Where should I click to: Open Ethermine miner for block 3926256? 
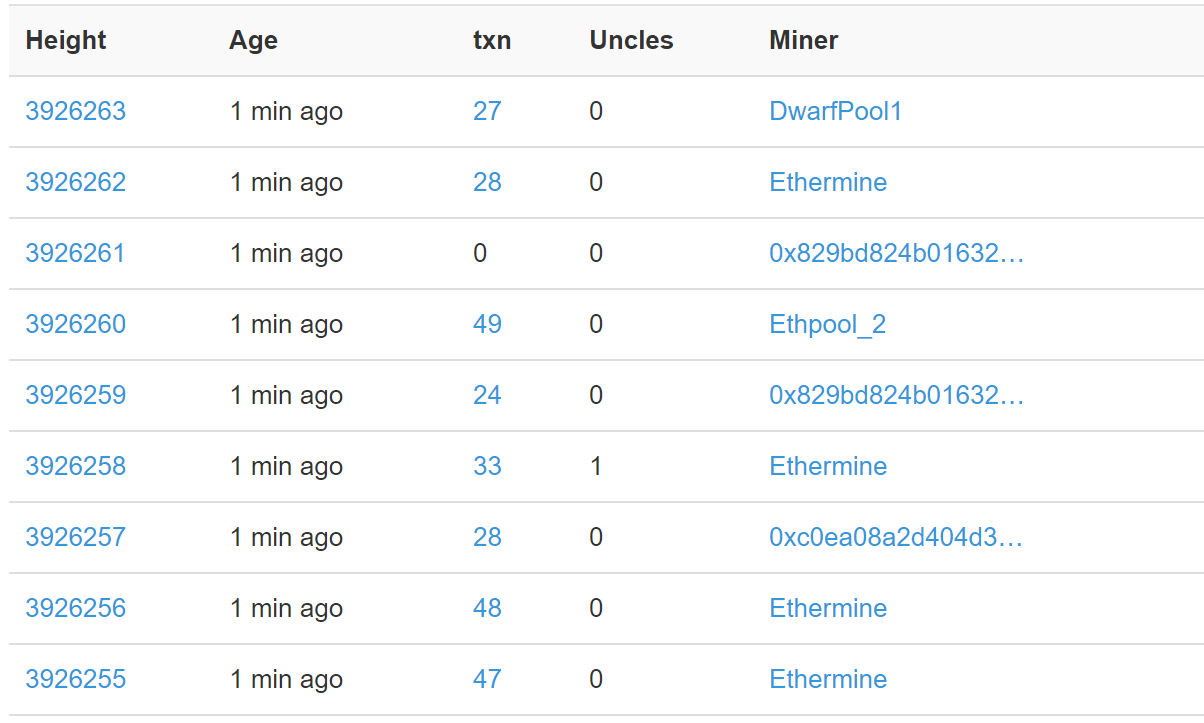click(828, 608)
